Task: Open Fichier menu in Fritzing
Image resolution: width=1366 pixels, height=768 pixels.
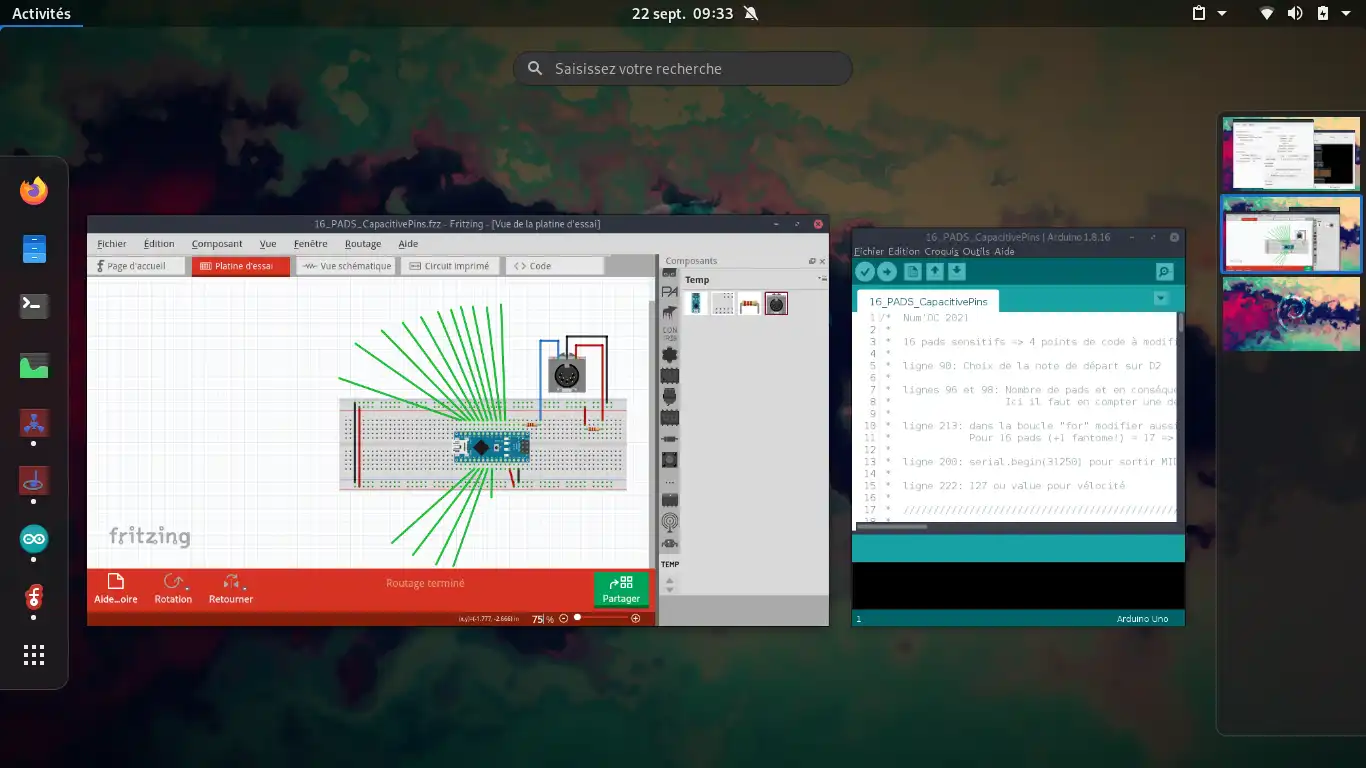Action: coord(112,244)
